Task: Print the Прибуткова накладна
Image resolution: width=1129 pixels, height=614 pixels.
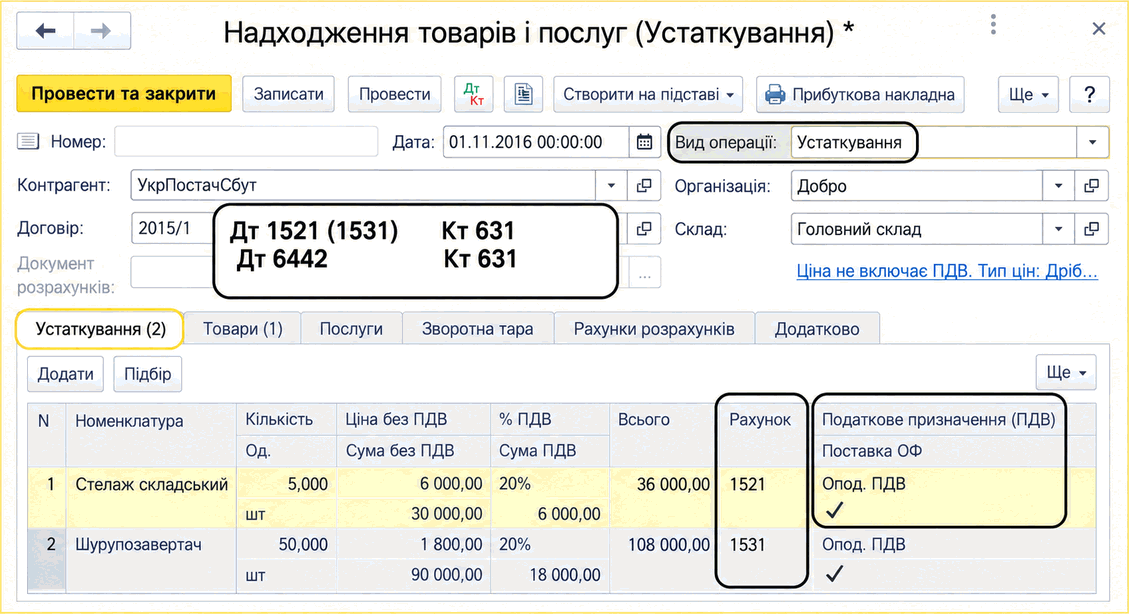Action: 860,94
